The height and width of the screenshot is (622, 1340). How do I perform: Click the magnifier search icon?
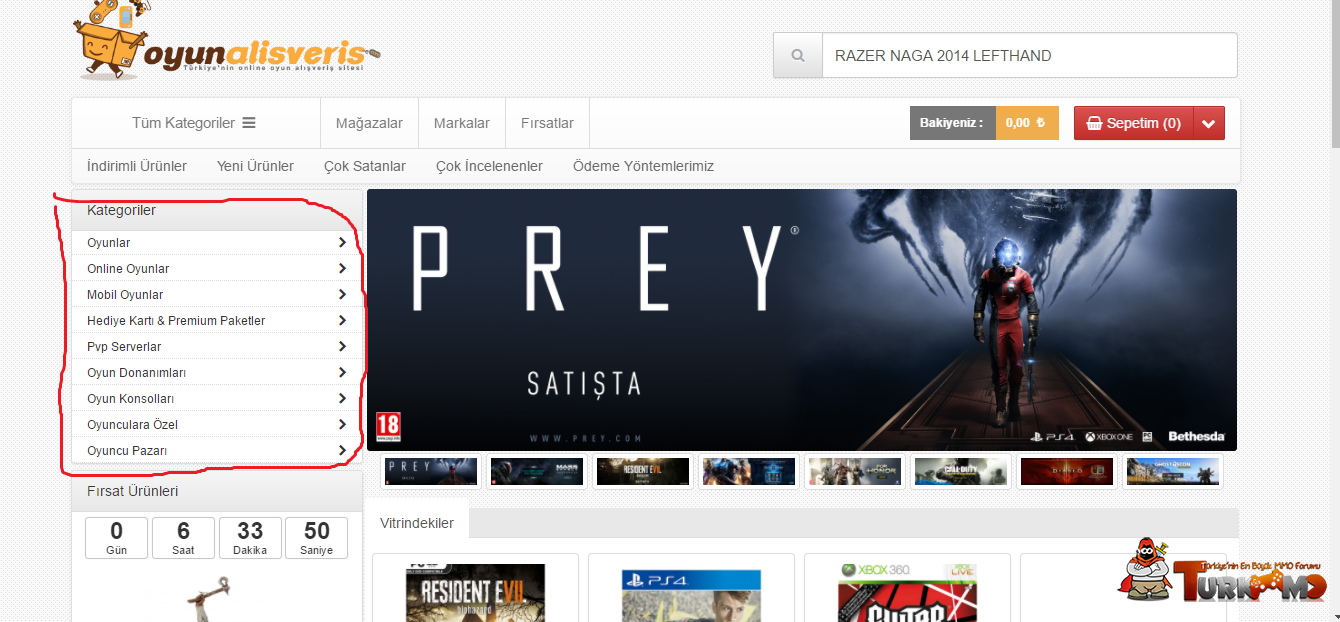[x=798, y=56]
